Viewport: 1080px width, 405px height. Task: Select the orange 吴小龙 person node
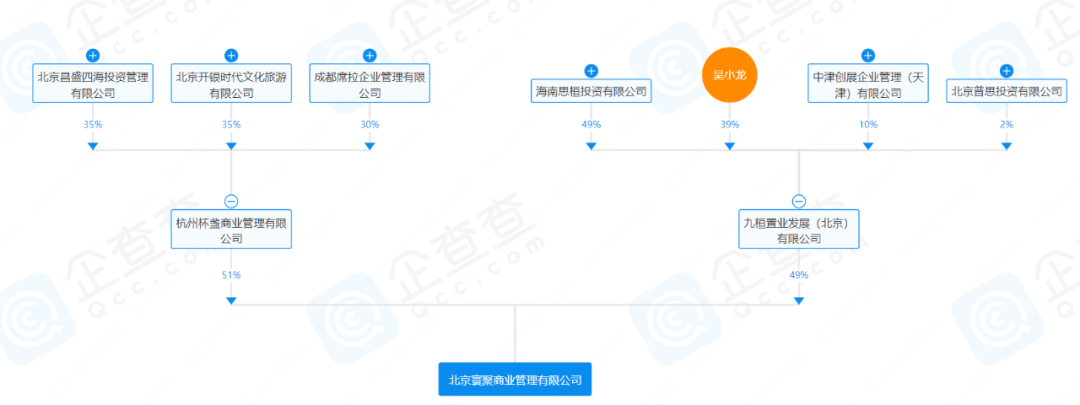pyautogui.click(x=729, y=75)
